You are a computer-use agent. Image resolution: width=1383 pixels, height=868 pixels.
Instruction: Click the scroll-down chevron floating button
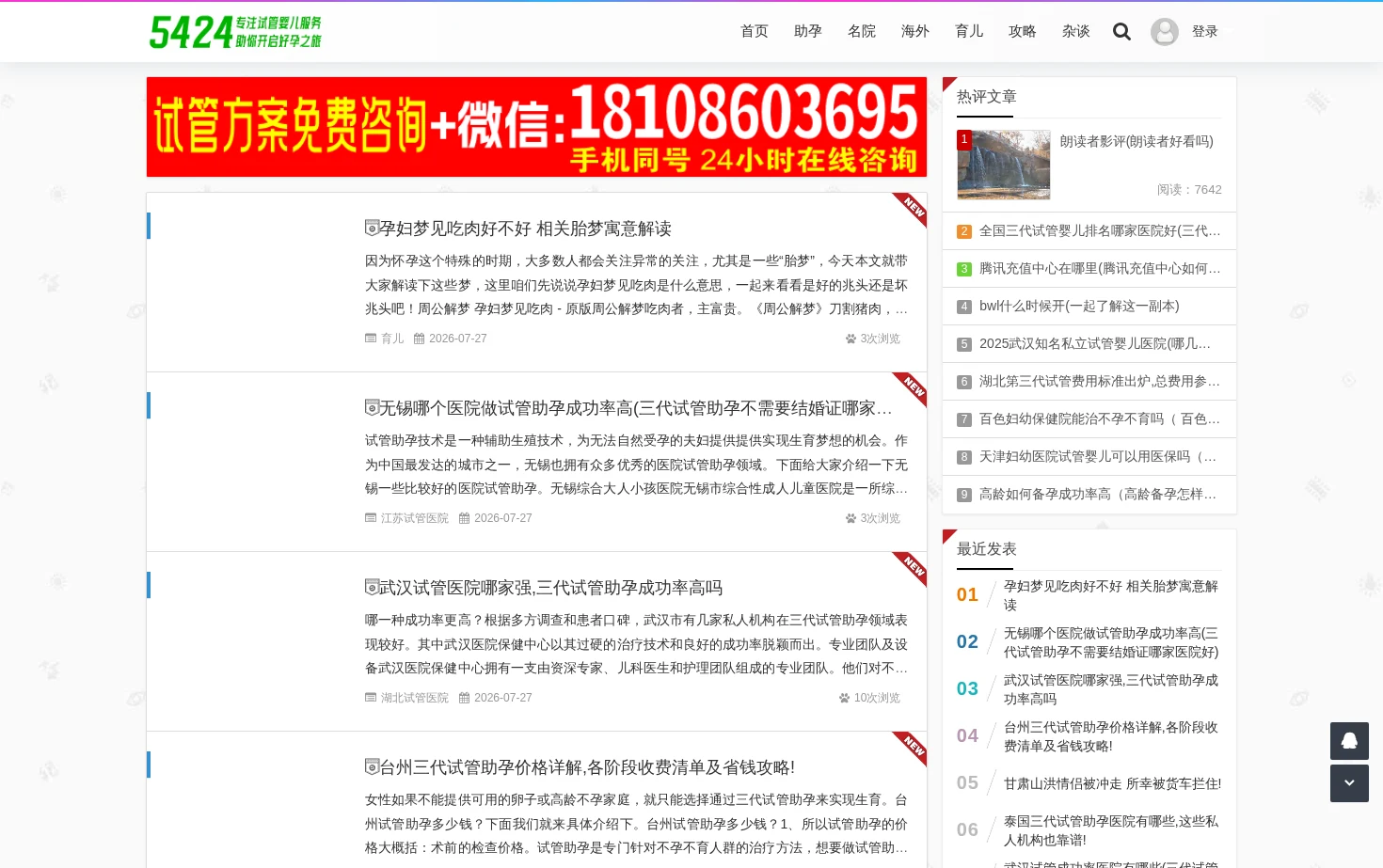point(1349,783)
